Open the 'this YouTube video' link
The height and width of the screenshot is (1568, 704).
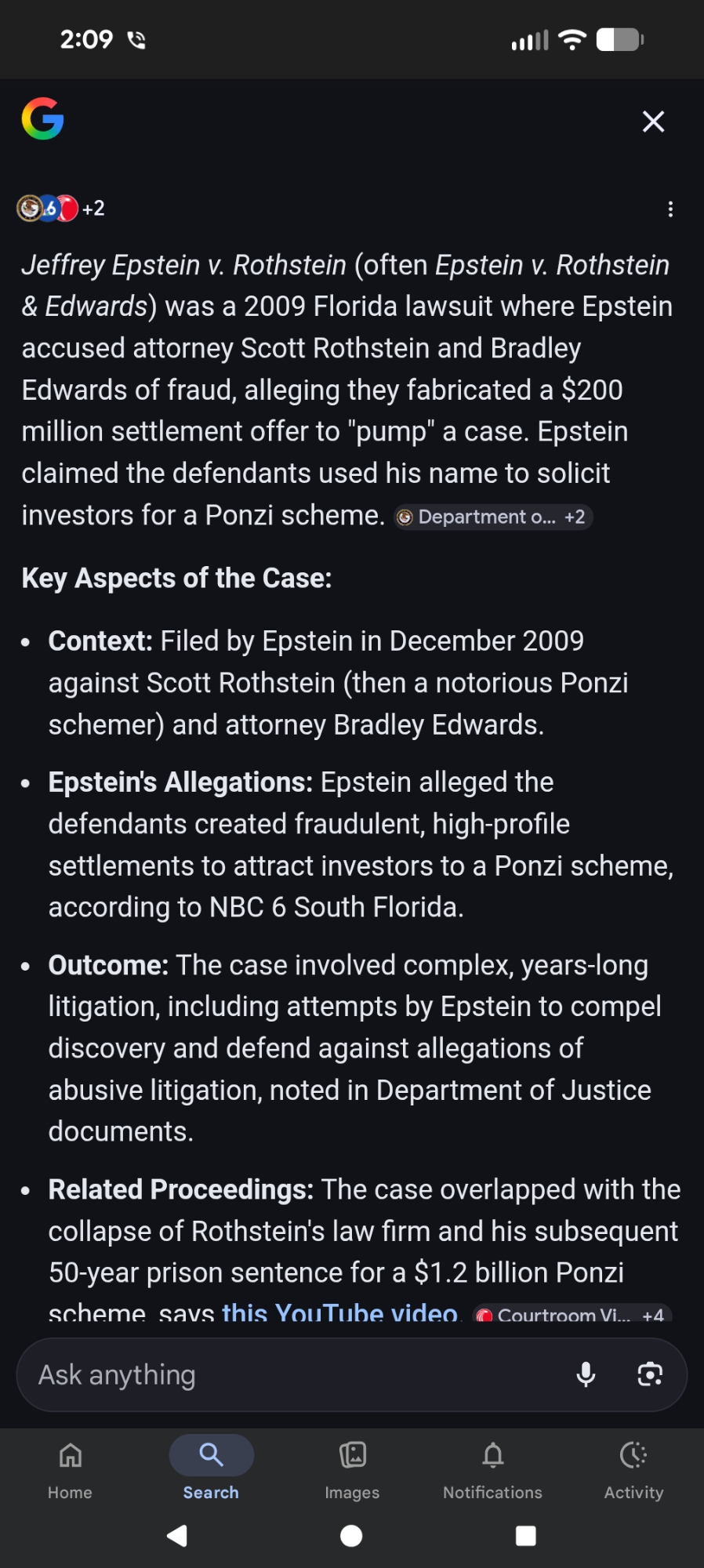339,1312
